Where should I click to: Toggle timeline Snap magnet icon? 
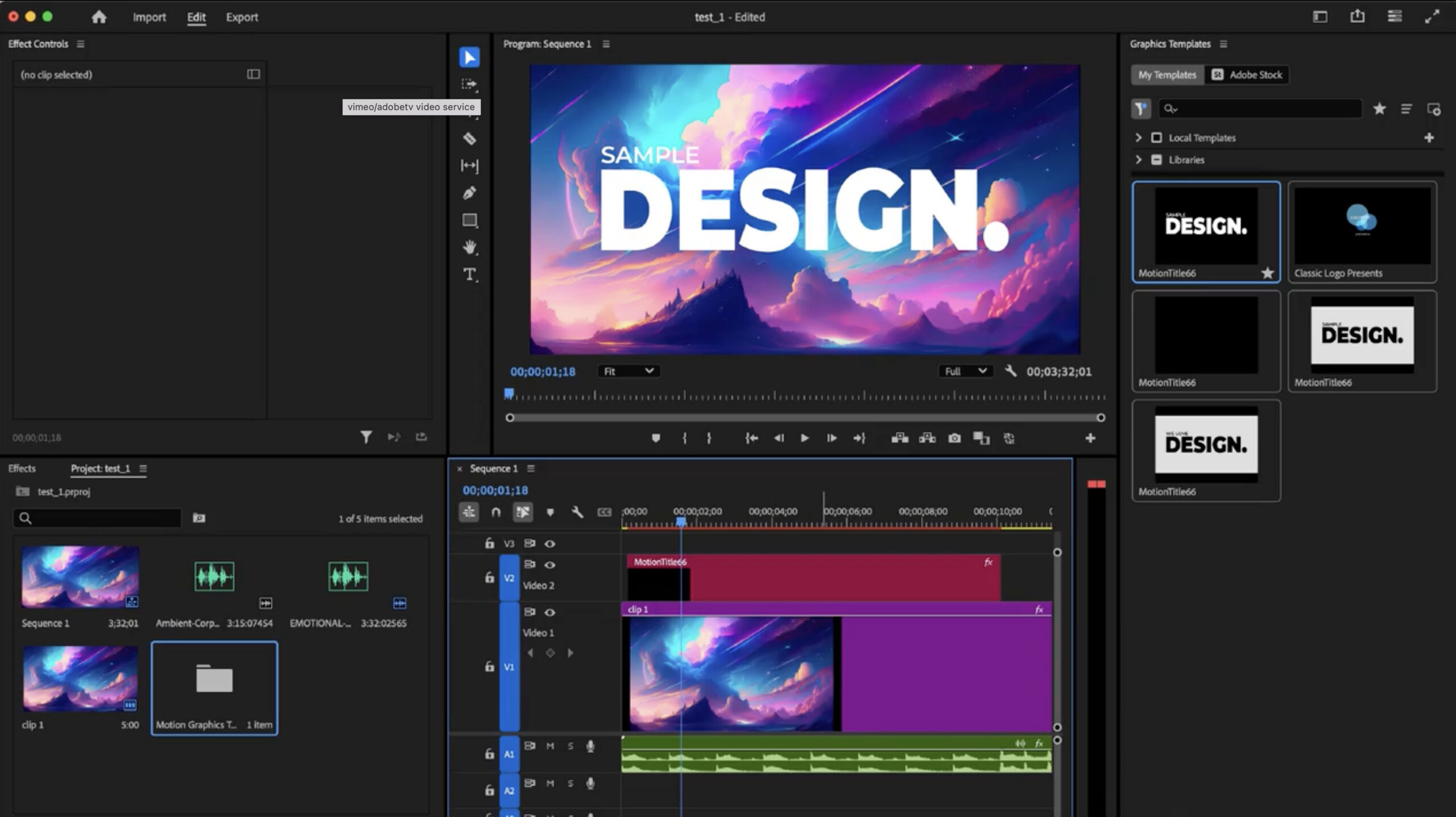(496, 512)
